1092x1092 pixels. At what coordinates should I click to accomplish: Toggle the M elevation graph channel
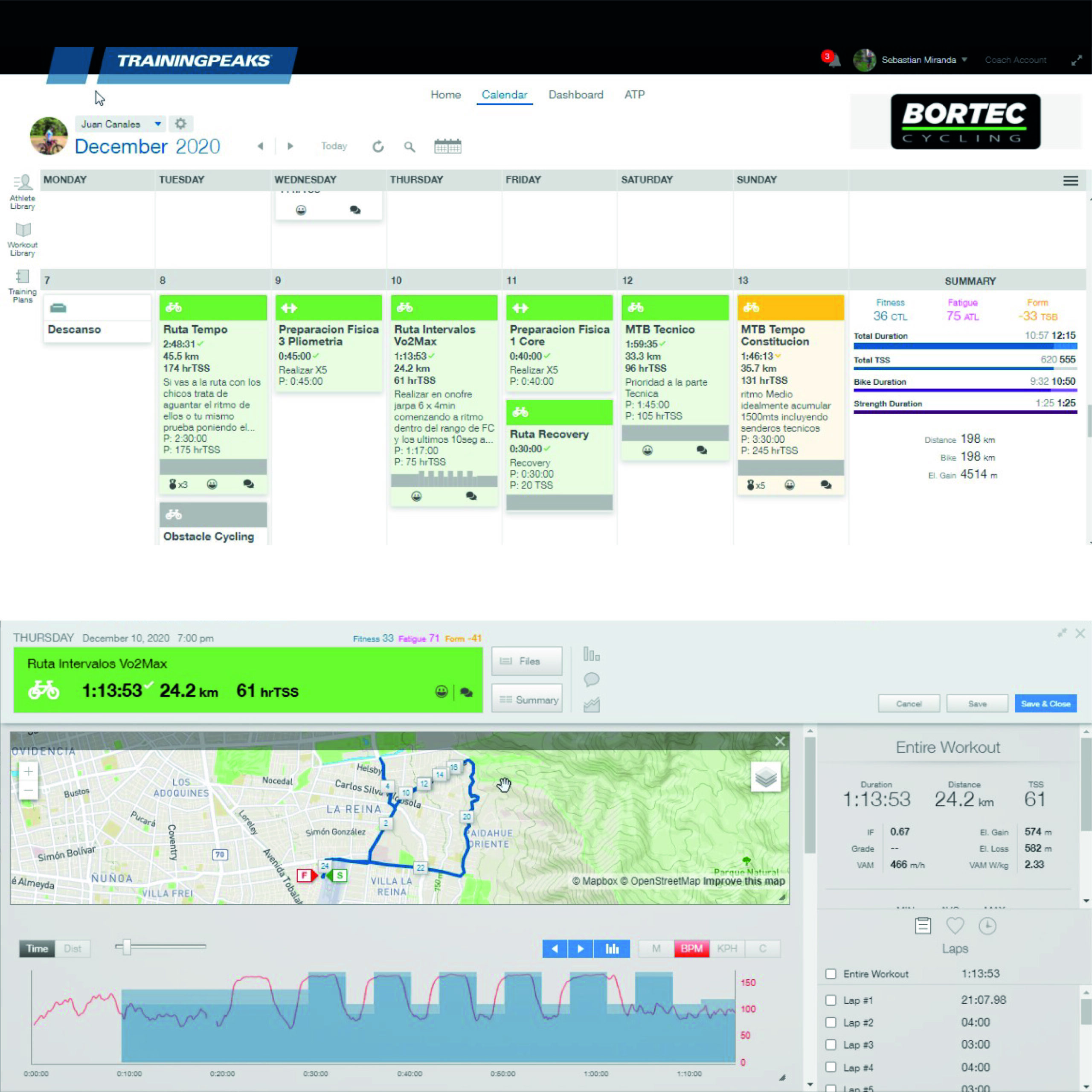pos(656,948)
